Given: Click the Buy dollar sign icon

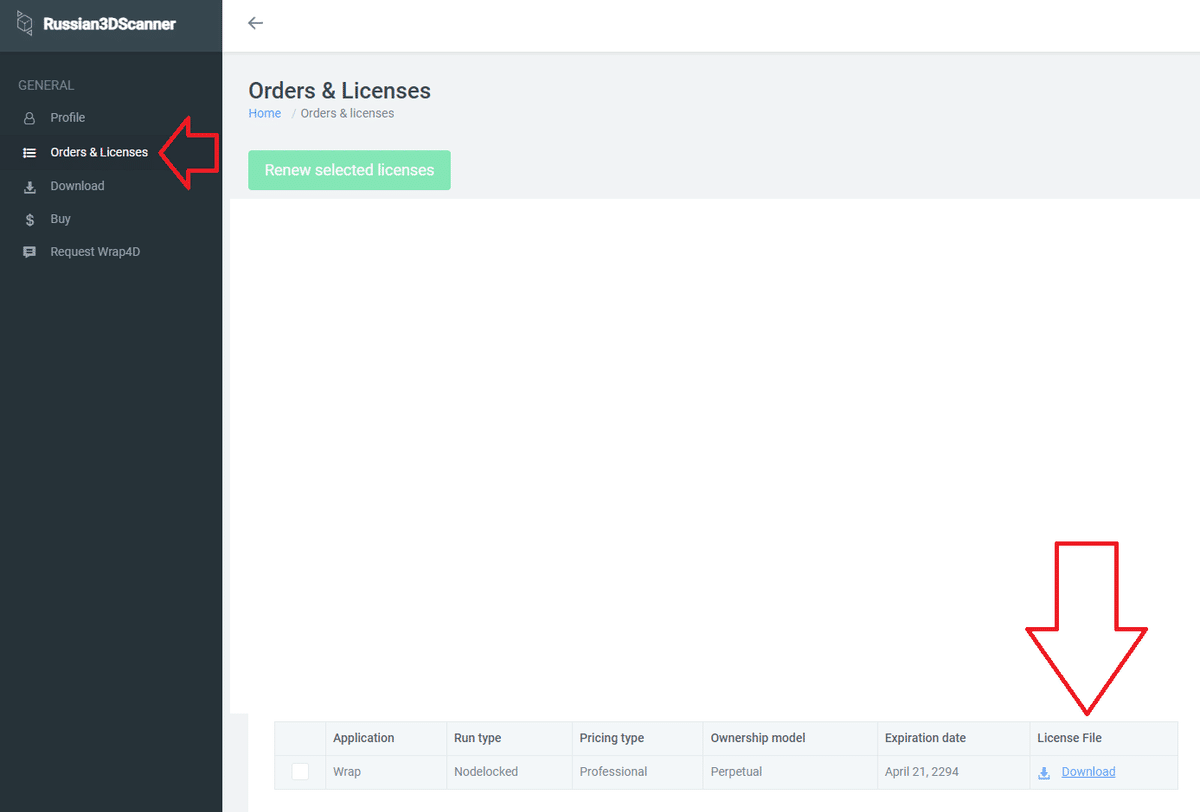Looking at the screenshot, I should point(30,220).
